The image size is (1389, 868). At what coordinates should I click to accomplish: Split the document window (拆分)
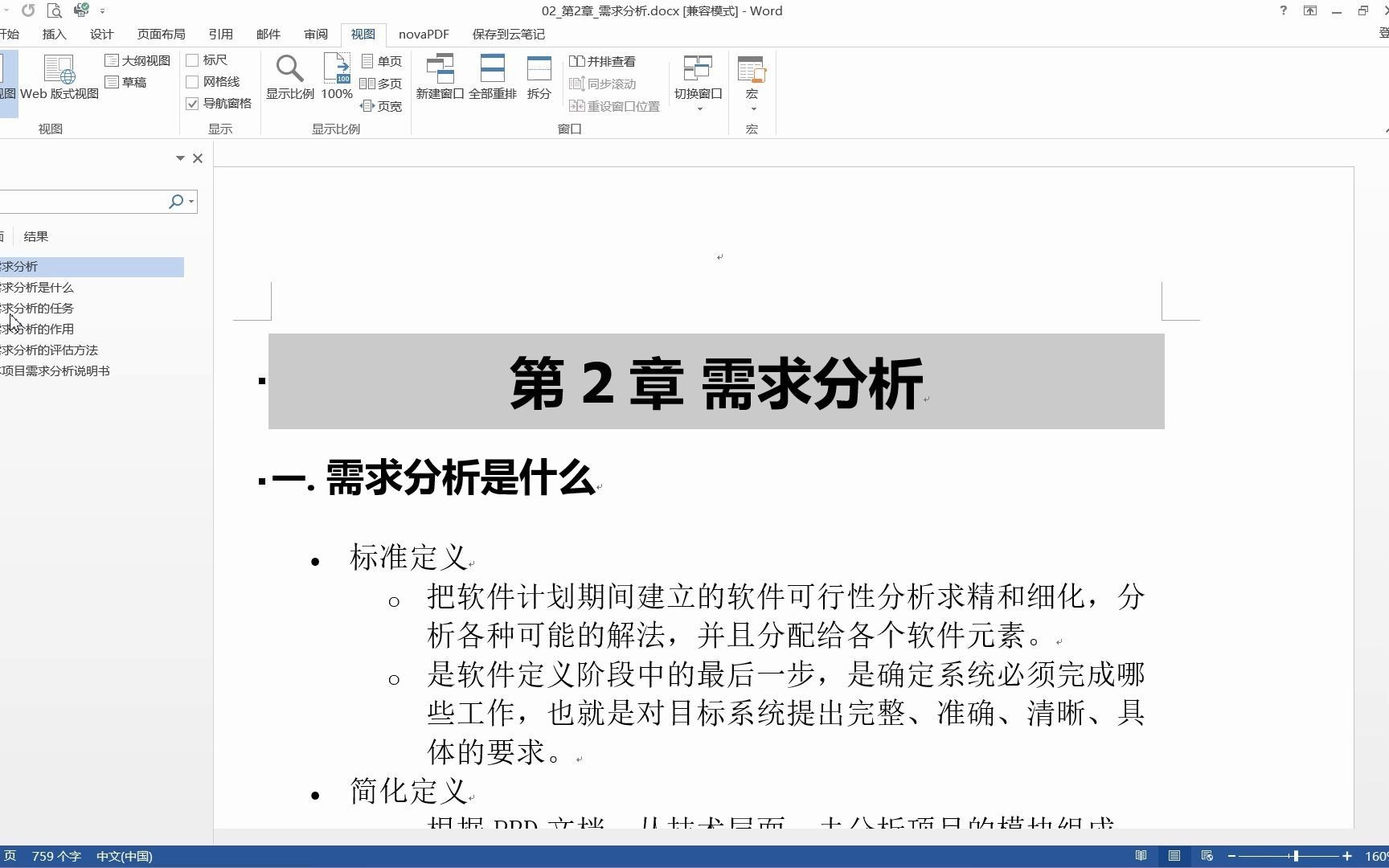click(x=539, y=77)
